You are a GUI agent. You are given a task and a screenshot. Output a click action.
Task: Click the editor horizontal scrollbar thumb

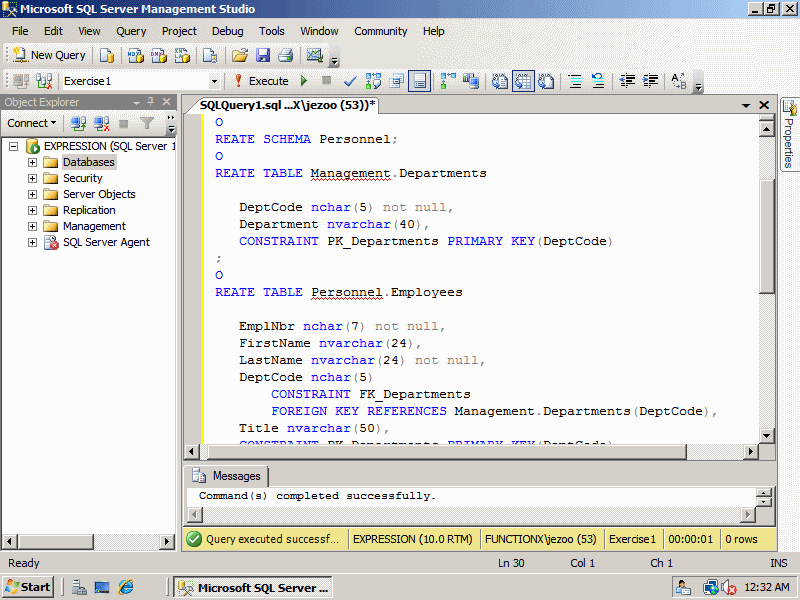(447, 452)
